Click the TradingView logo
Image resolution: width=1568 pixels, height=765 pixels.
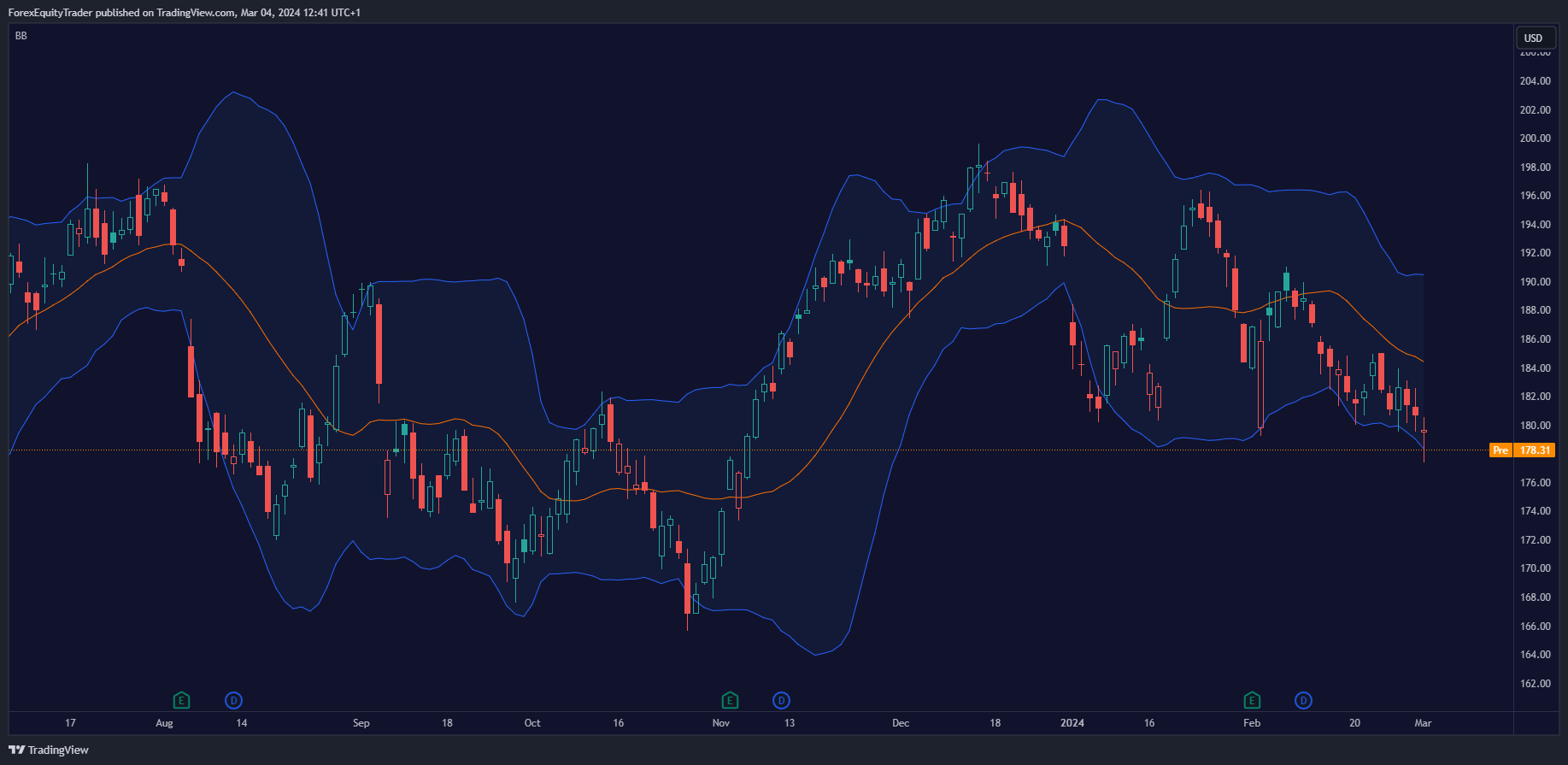49,750
